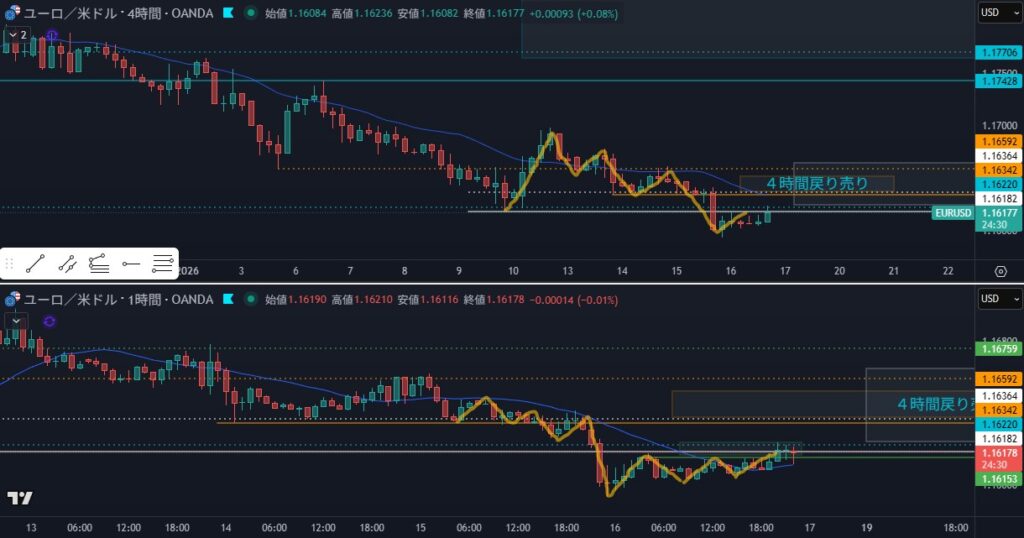
Task: Choose the trend-based regression channel tool icon
Action: 99,264
